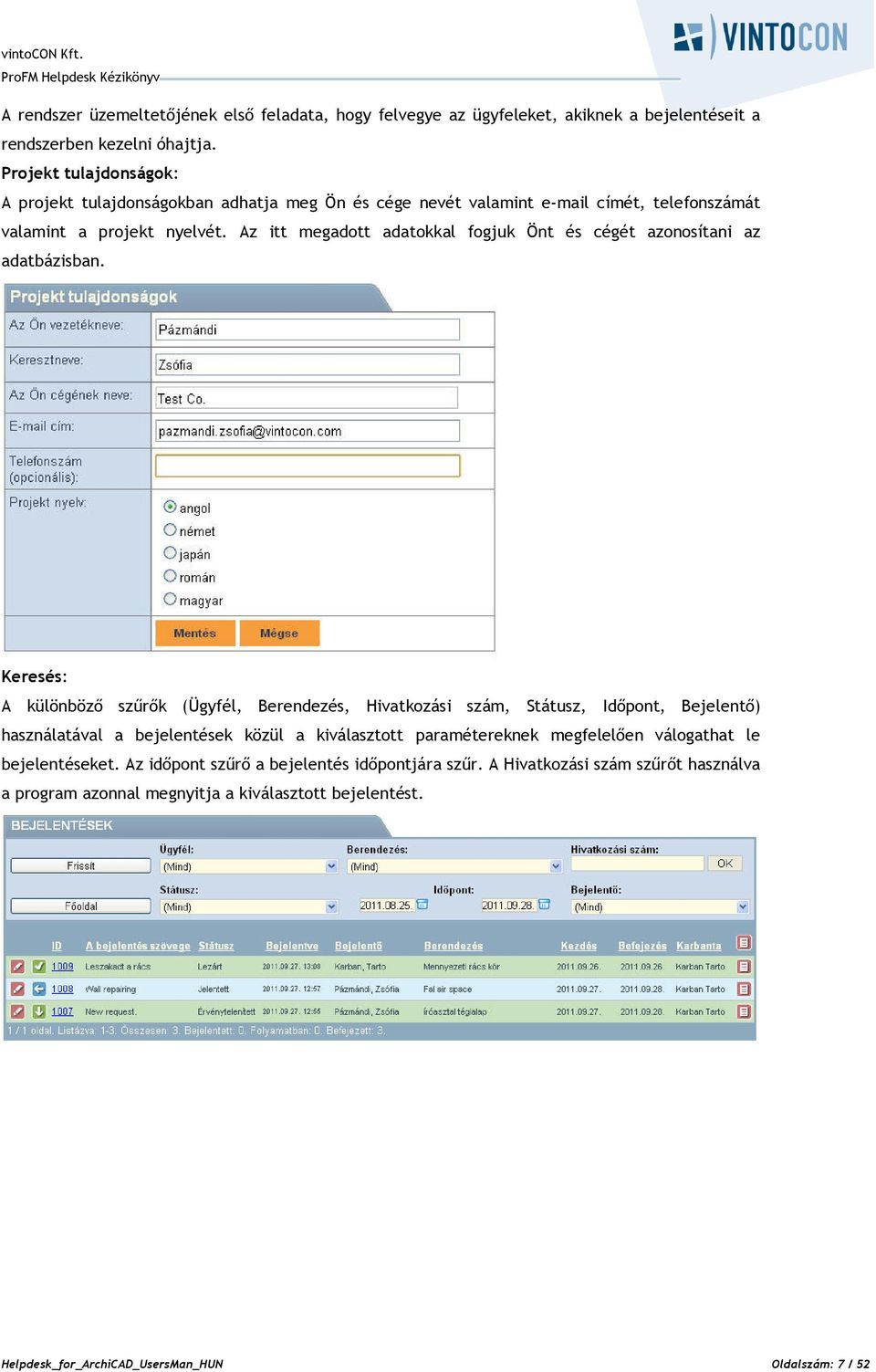Image resolution: width=876 pixels, height=1372 pixels.
Task: Click the Hivatkozási szám input field
Action: point(637,863)
